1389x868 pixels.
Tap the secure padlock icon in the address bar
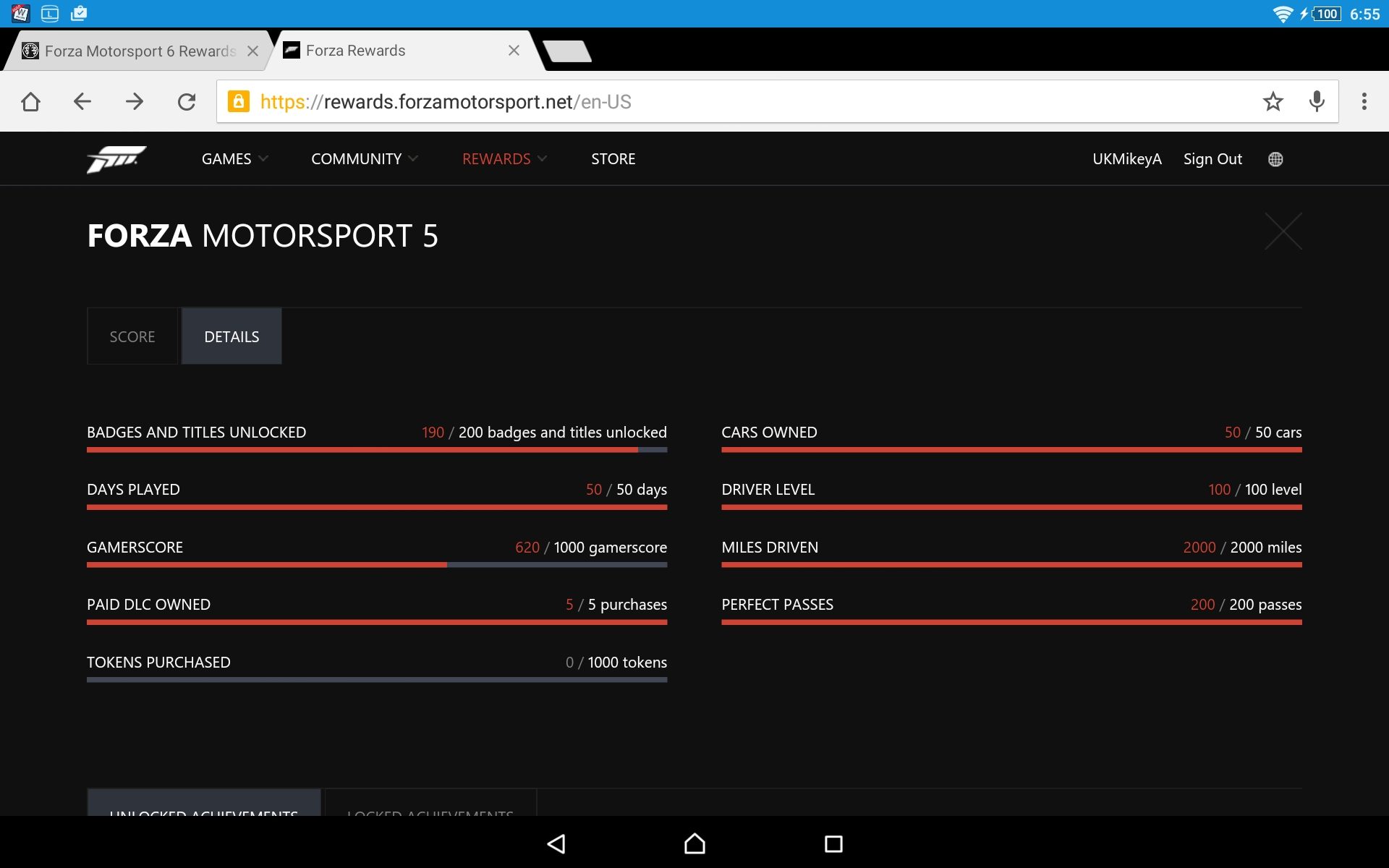[239, 101]
